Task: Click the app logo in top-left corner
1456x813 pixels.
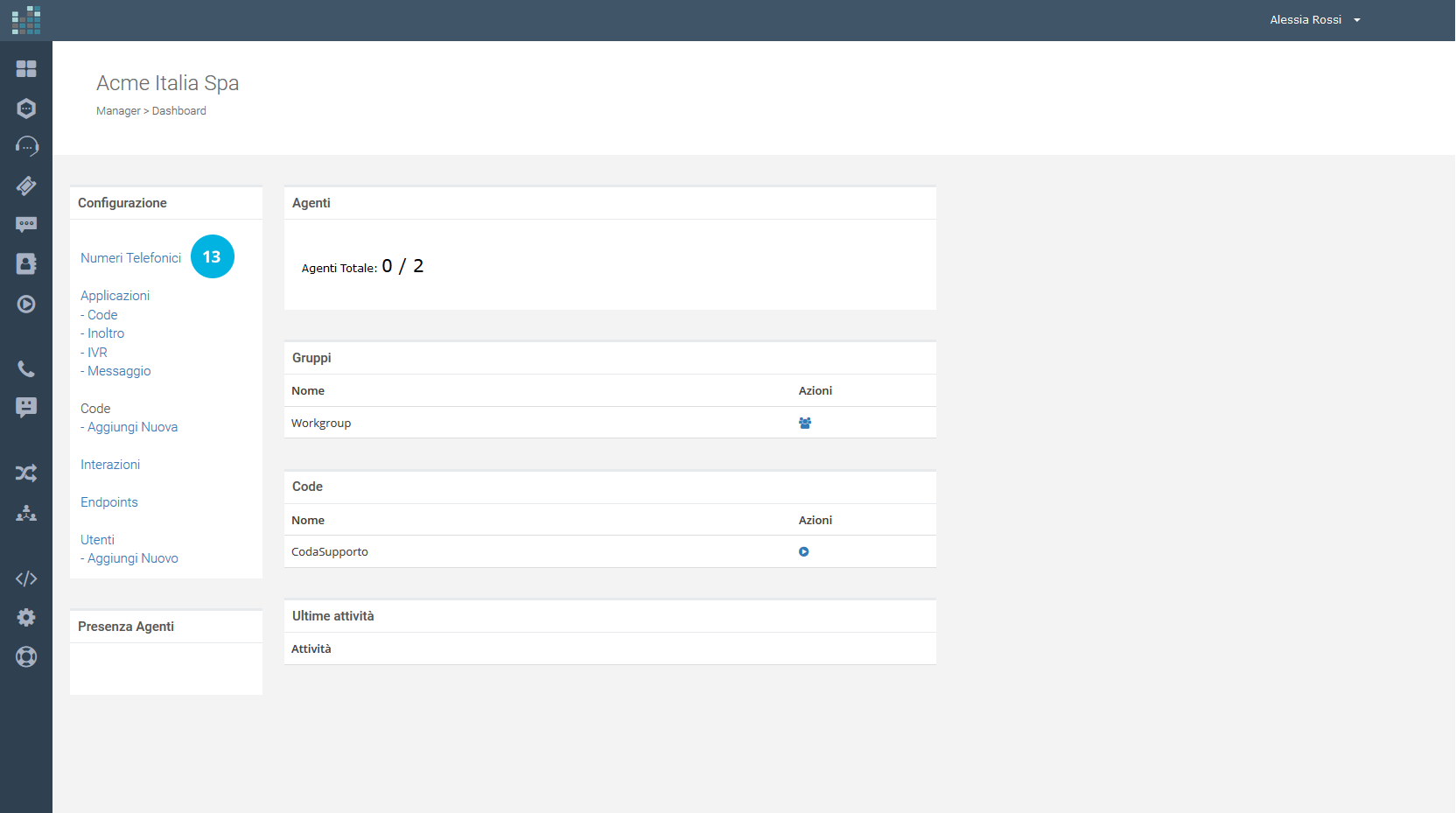Action: (x=26, y=20)
